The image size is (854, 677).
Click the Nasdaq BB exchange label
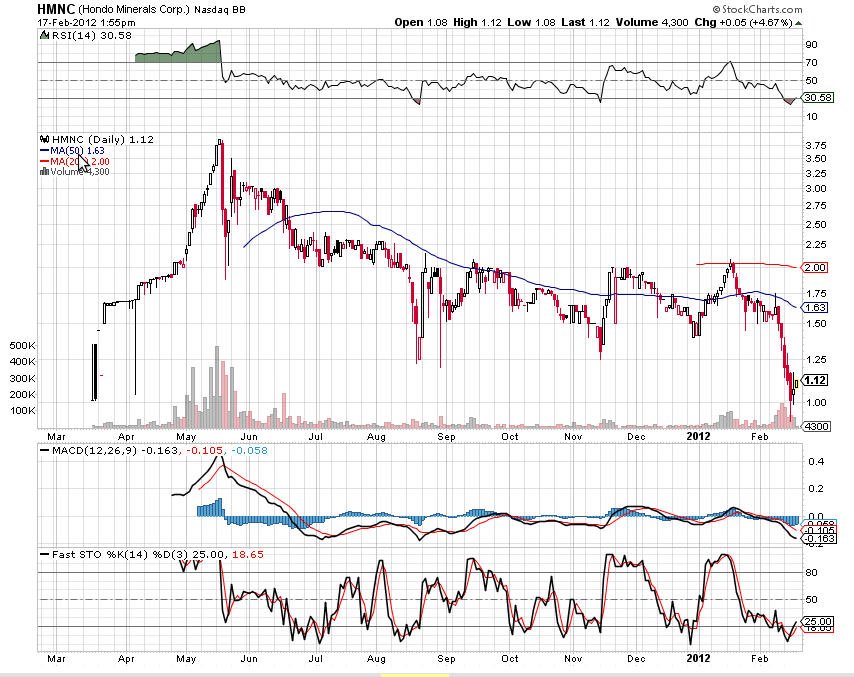tap(220, 10)
